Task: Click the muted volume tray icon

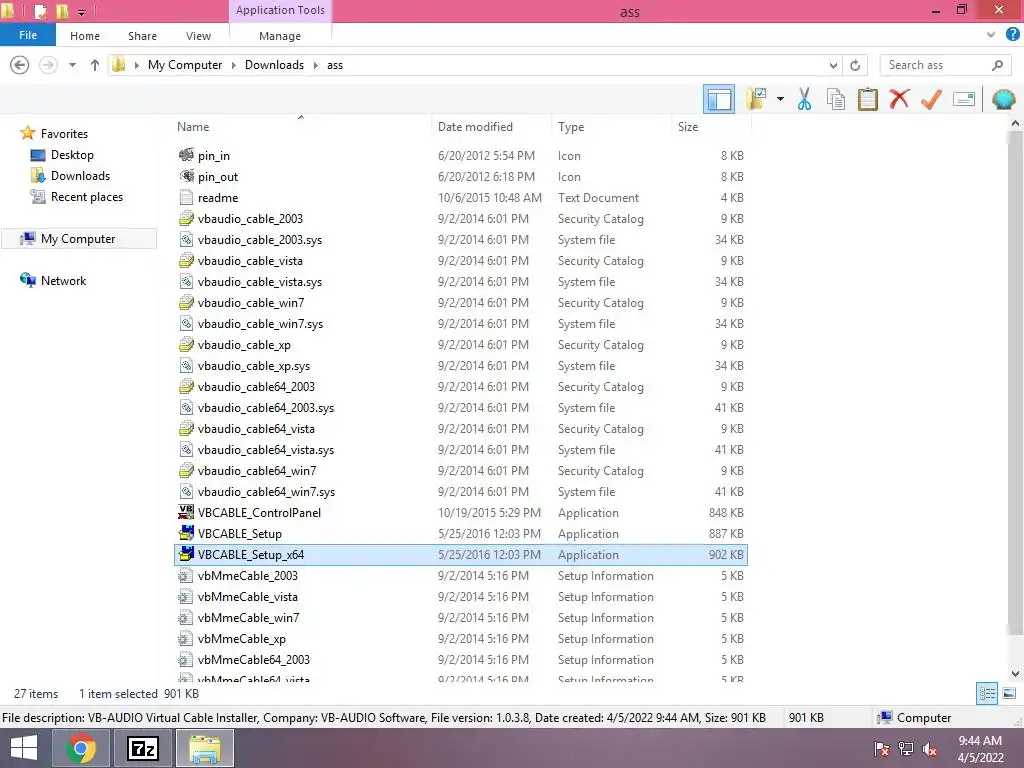Action: (x=929, y=749)
